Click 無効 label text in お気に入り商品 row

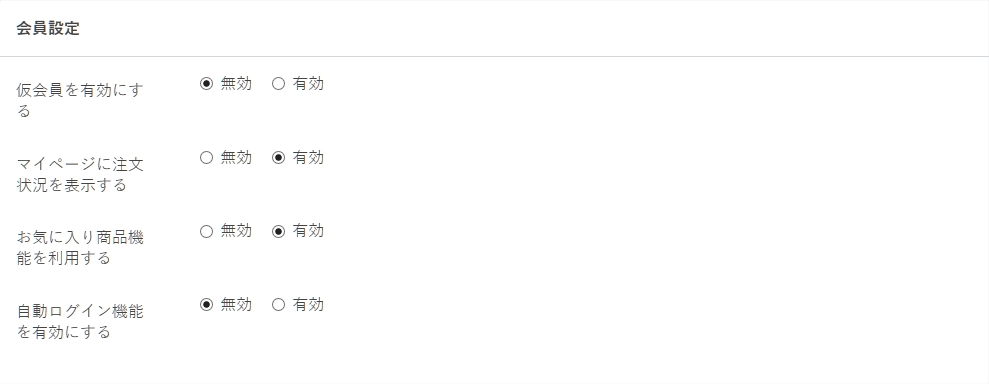pos(236,231)
